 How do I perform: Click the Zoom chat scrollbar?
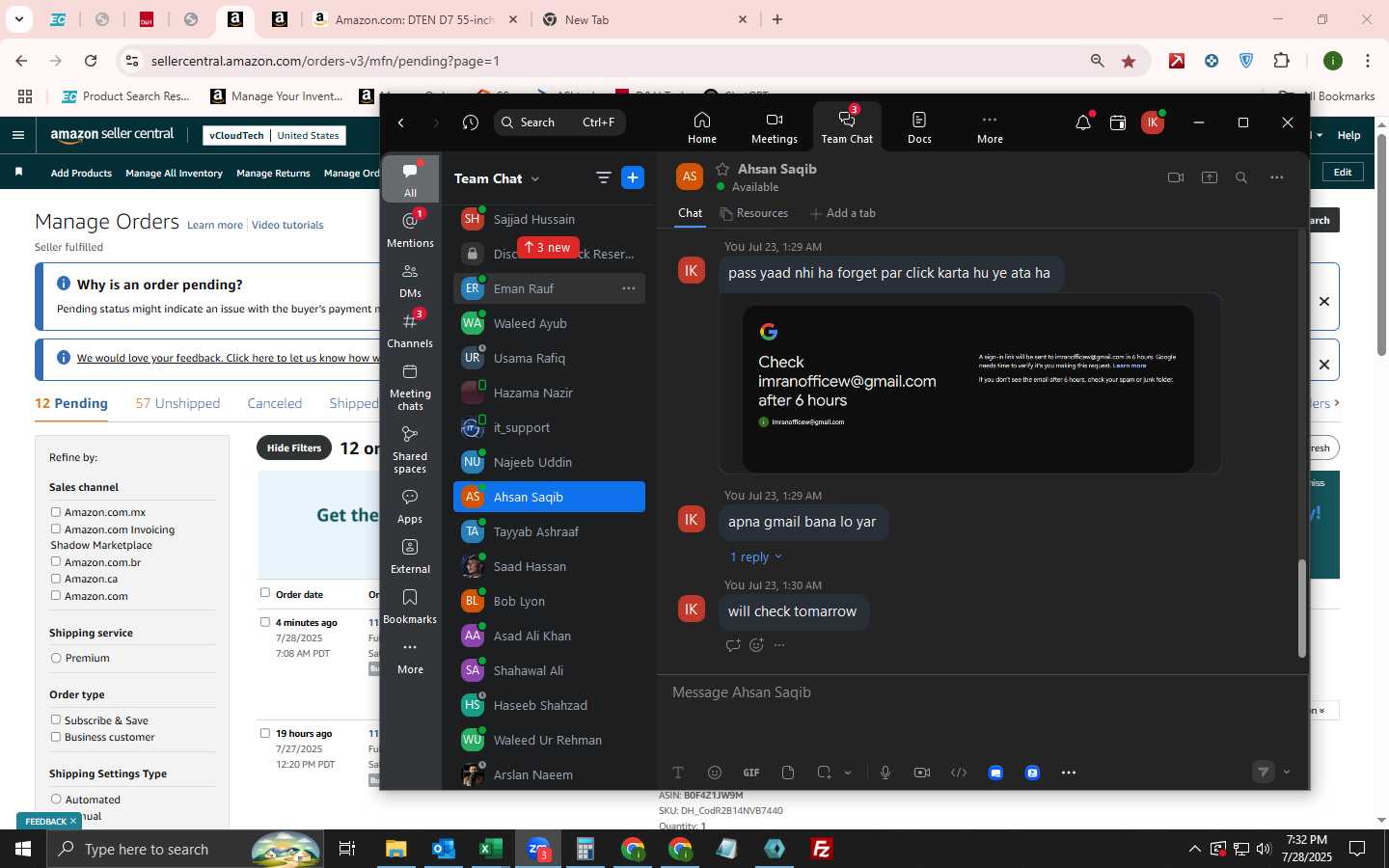pyautogui.click(x=1301, y=608)
